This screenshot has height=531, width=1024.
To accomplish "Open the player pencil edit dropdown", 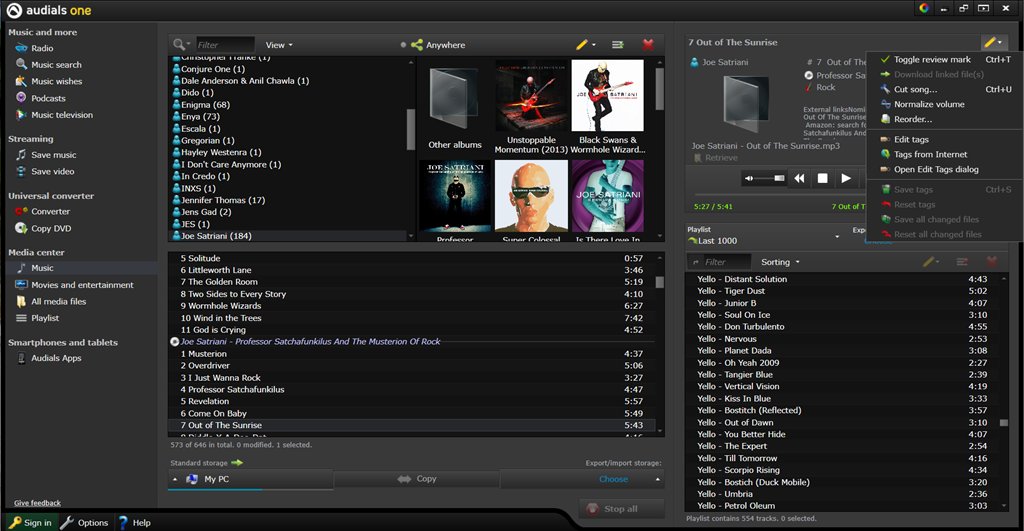I will [x=993, y=42].
